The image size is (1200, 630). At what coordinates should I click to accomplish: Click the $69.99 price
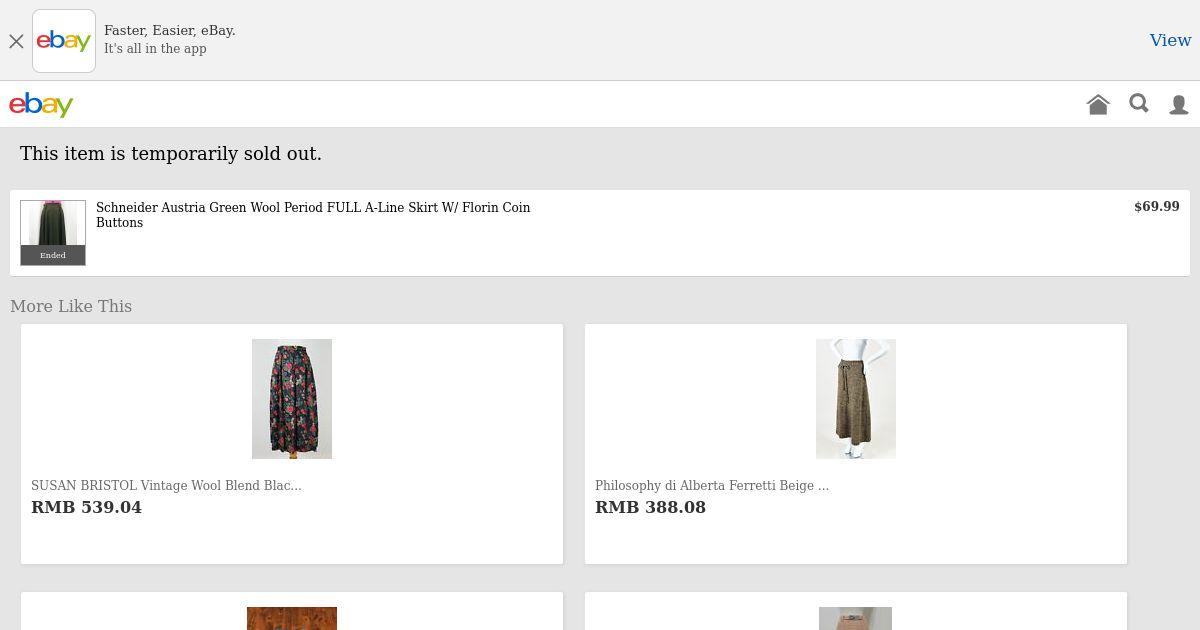[1156, 206]
